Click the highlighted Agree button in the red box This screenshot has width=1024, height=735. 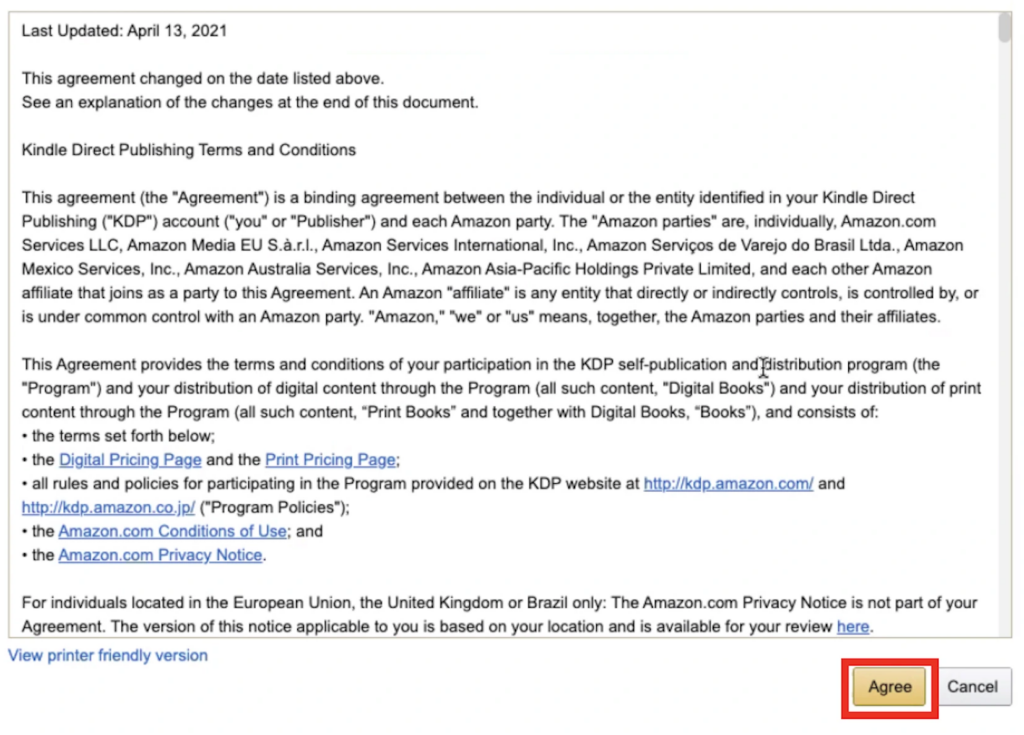[x=888, y=687]
